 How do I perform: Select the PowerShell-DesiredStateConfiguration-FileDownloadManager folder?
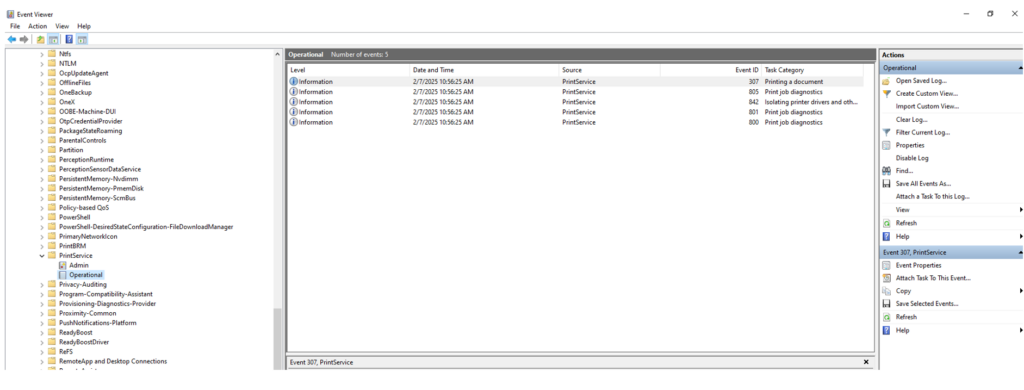146,227
